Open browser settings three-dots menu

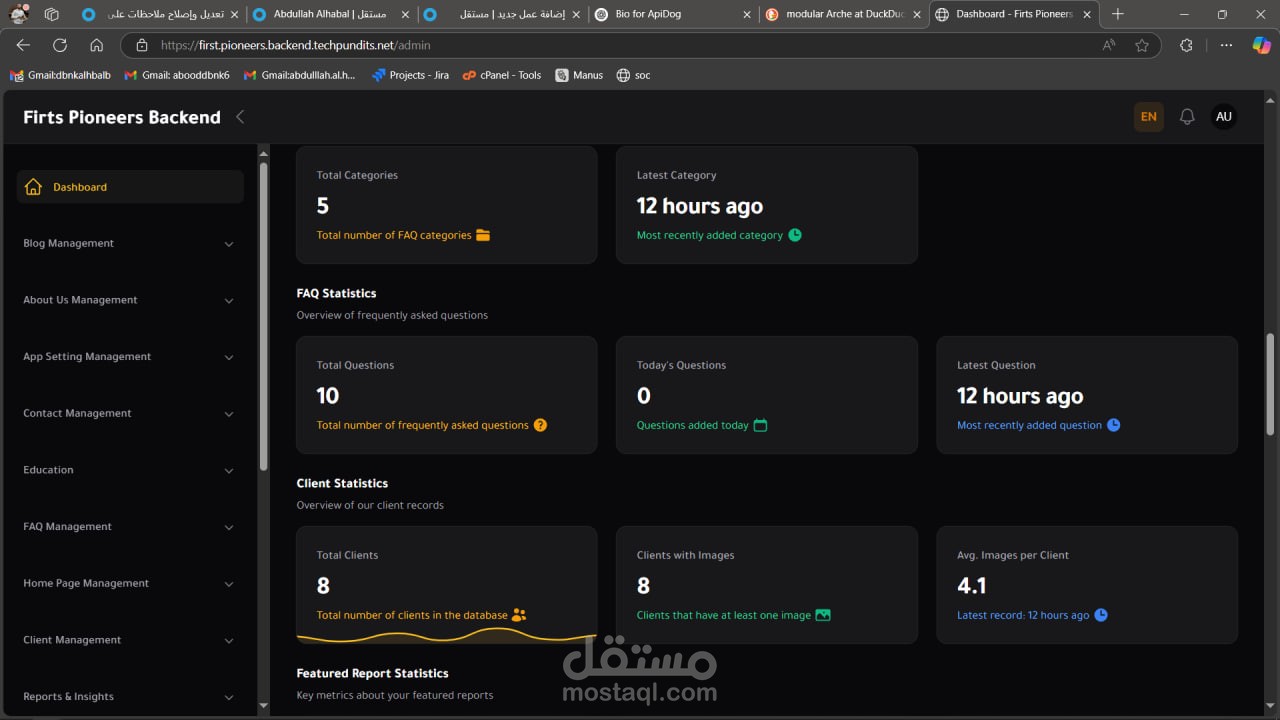(x=1226, y=45)
